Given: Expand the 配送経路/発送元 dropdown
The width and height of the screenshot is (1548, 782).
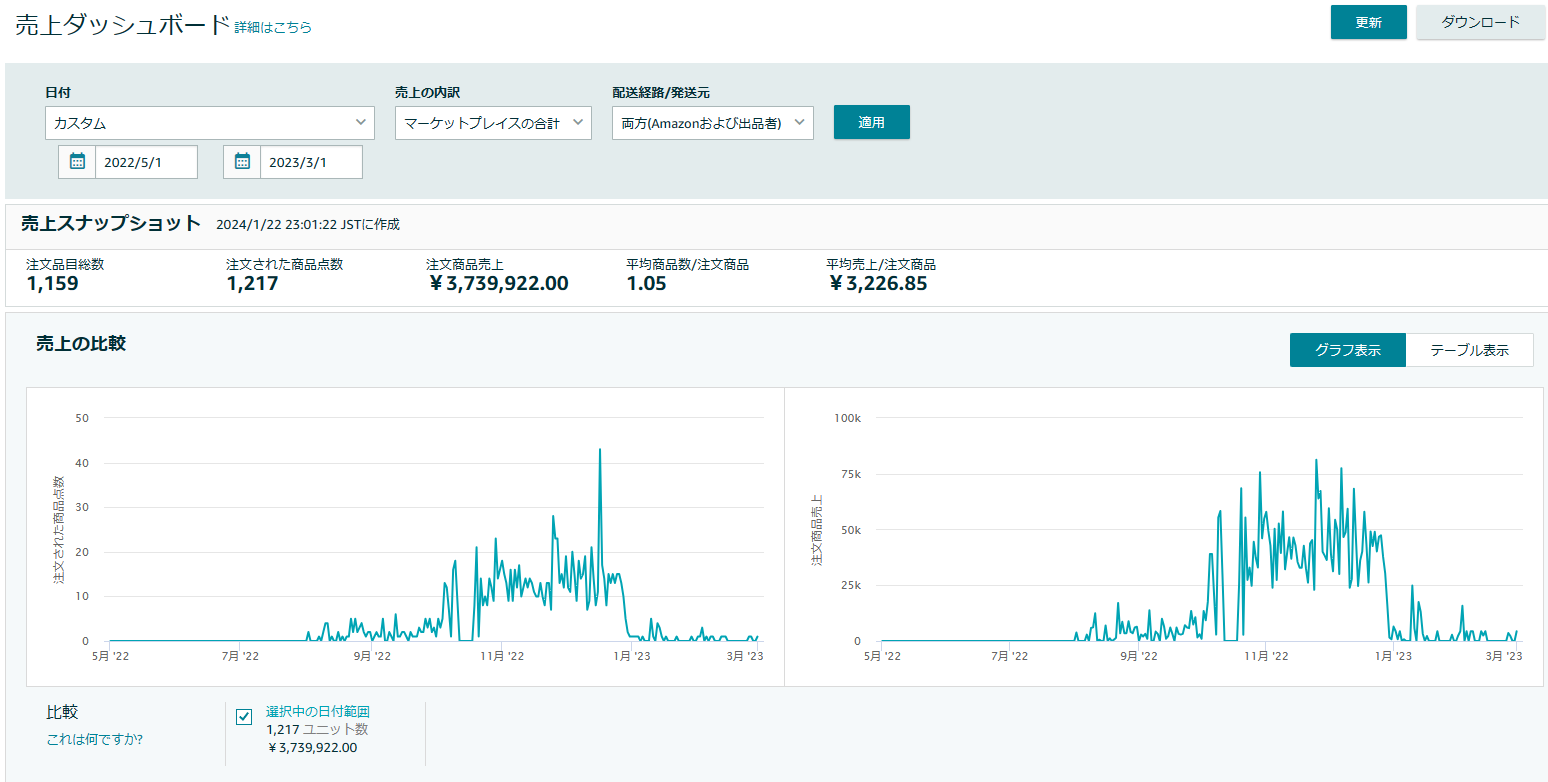Looking at the screenshot, I should 713,123.
